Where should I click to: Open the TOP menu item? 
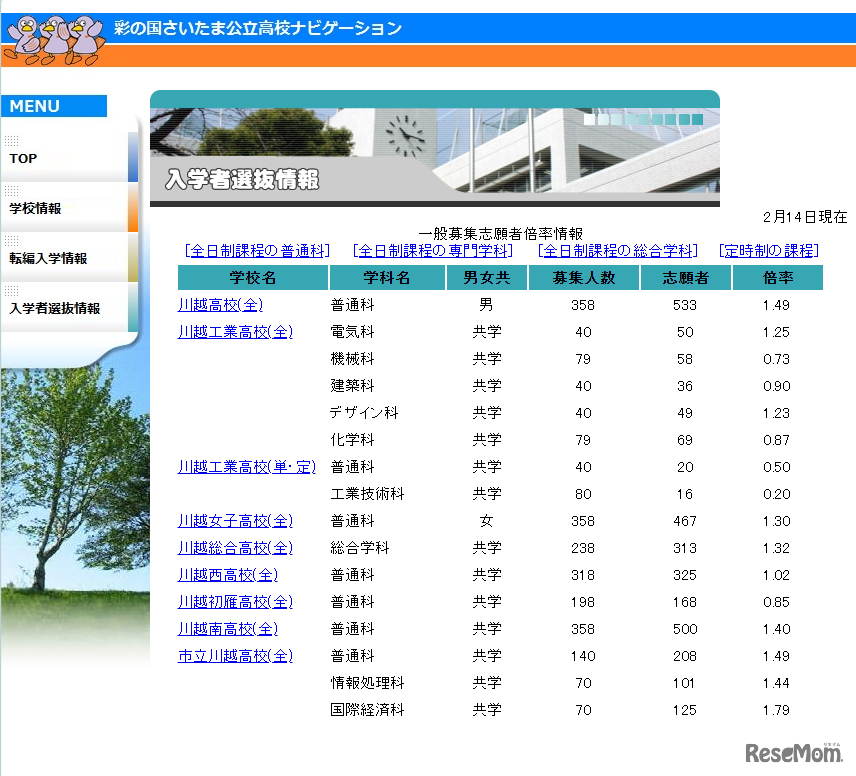click(24, 158)
